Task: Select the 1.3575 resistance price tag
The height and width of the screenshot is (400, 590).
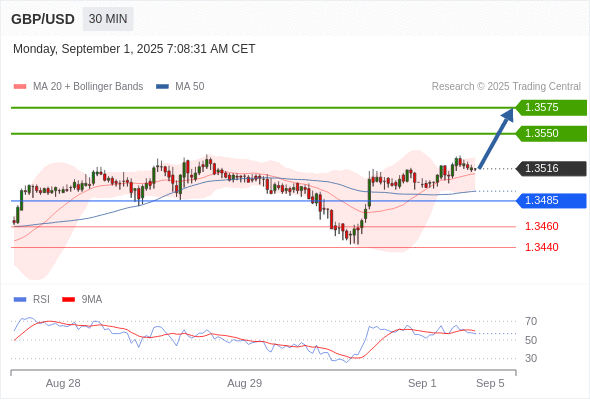Action: (551, 108)
